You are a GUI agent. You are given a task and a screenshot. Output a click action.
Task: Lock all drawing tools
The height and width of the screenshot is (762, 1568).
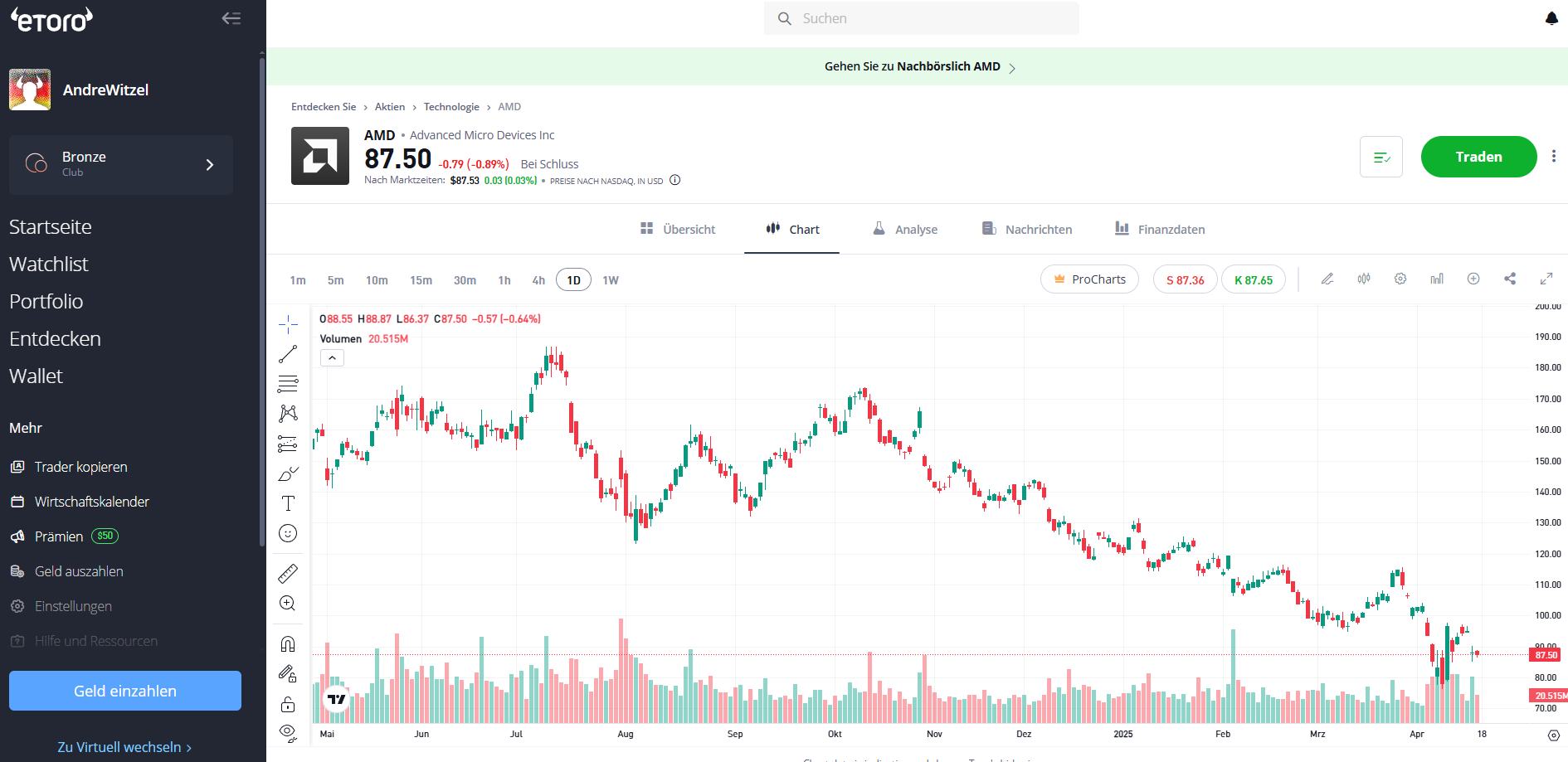tap(288, 704)
